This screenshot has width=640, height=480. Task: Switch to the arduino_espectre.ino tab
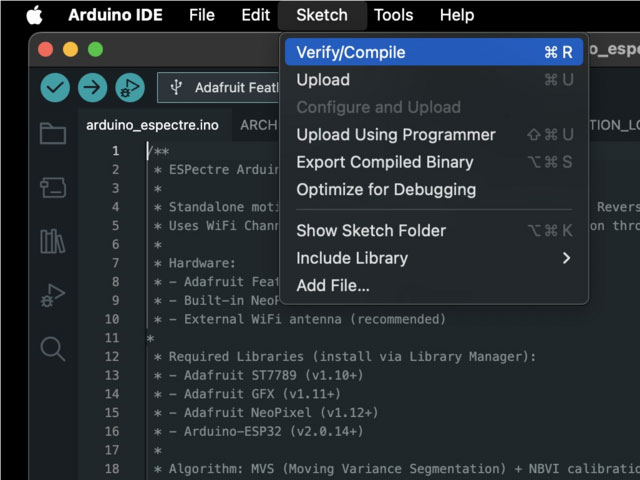pos(152,125)
